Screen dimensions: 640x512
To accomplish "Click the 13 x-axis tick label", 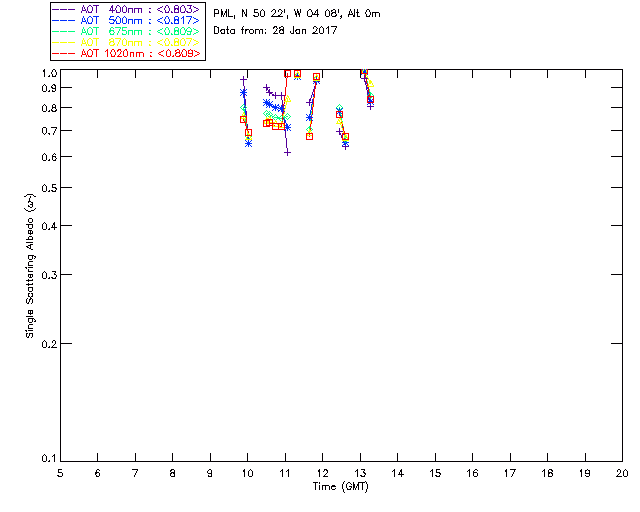I will tap(360, 473).
